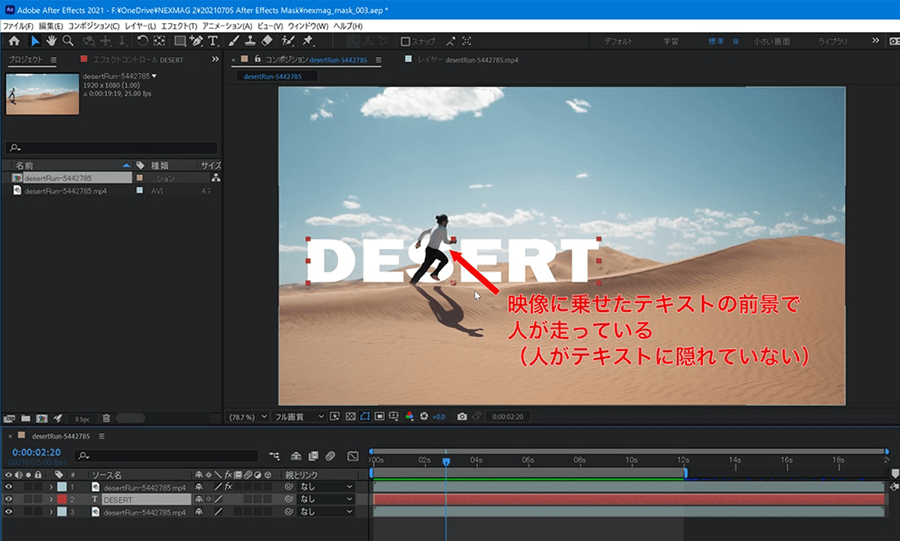Open the 78.7% magnification dropdown
The height and width of the screenshot is (541, 900).
249,416
